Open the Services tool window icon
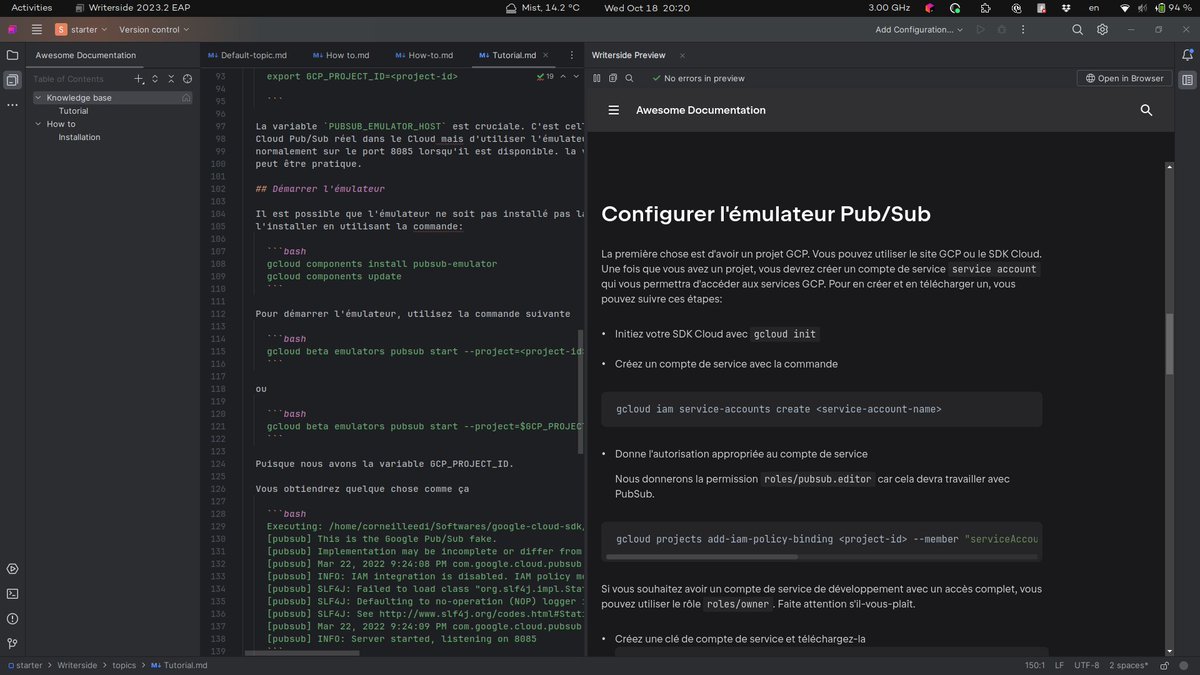 [x=12, y=569]
